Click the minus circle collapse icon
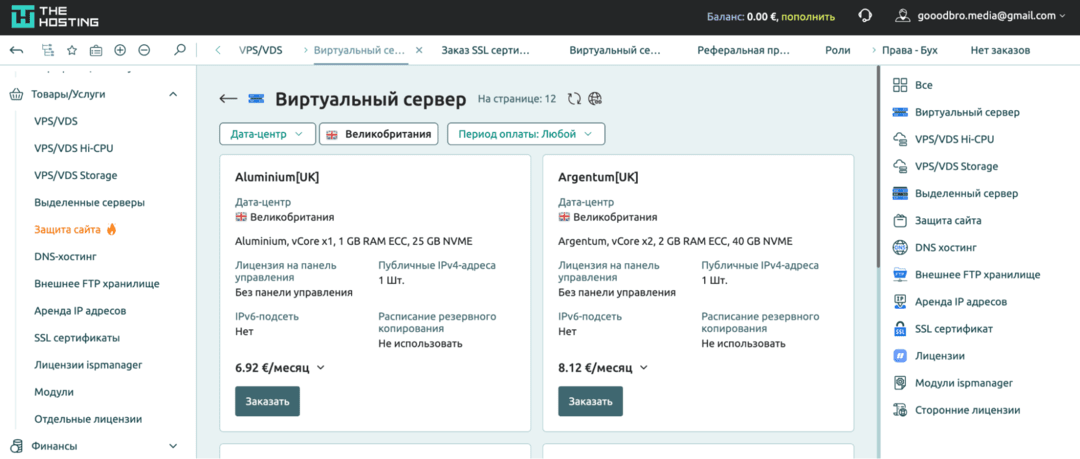Image resolution: width=1080 pixels, height=459 pixels. point(144,50)
